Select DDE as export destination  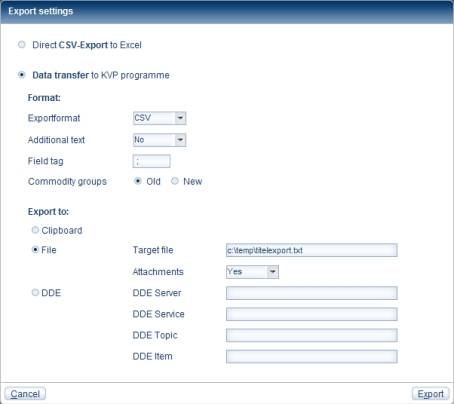[x=35, y=292]
